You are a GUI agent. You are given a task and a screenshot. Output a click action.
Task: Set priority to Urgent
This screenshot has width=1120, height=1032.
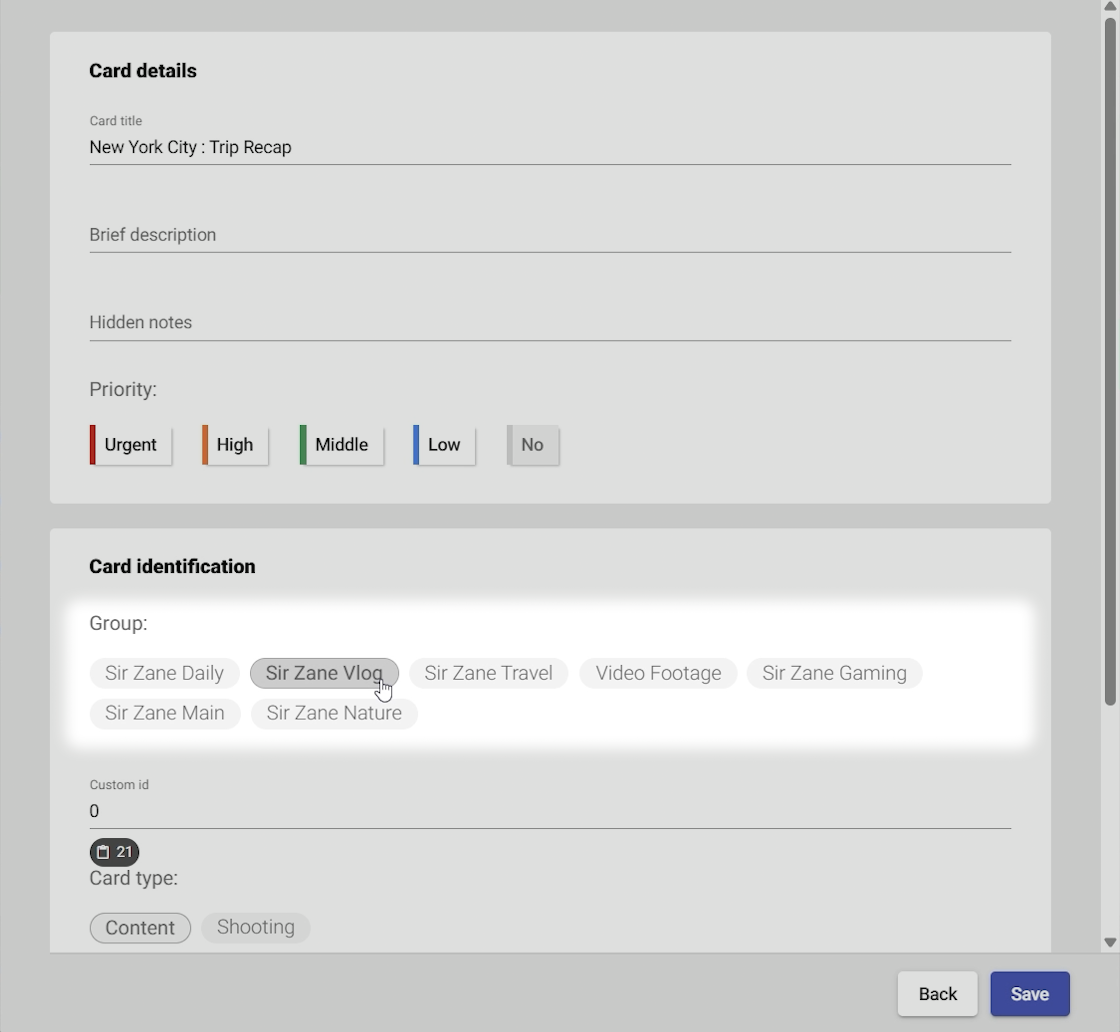point(131,445)
